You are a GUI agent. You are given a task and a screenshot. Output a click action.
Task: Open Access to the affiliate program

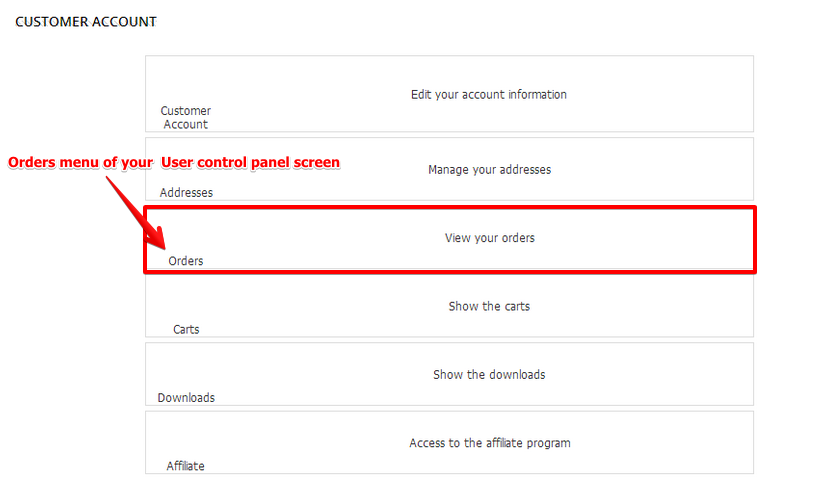[x=489, y=442]
